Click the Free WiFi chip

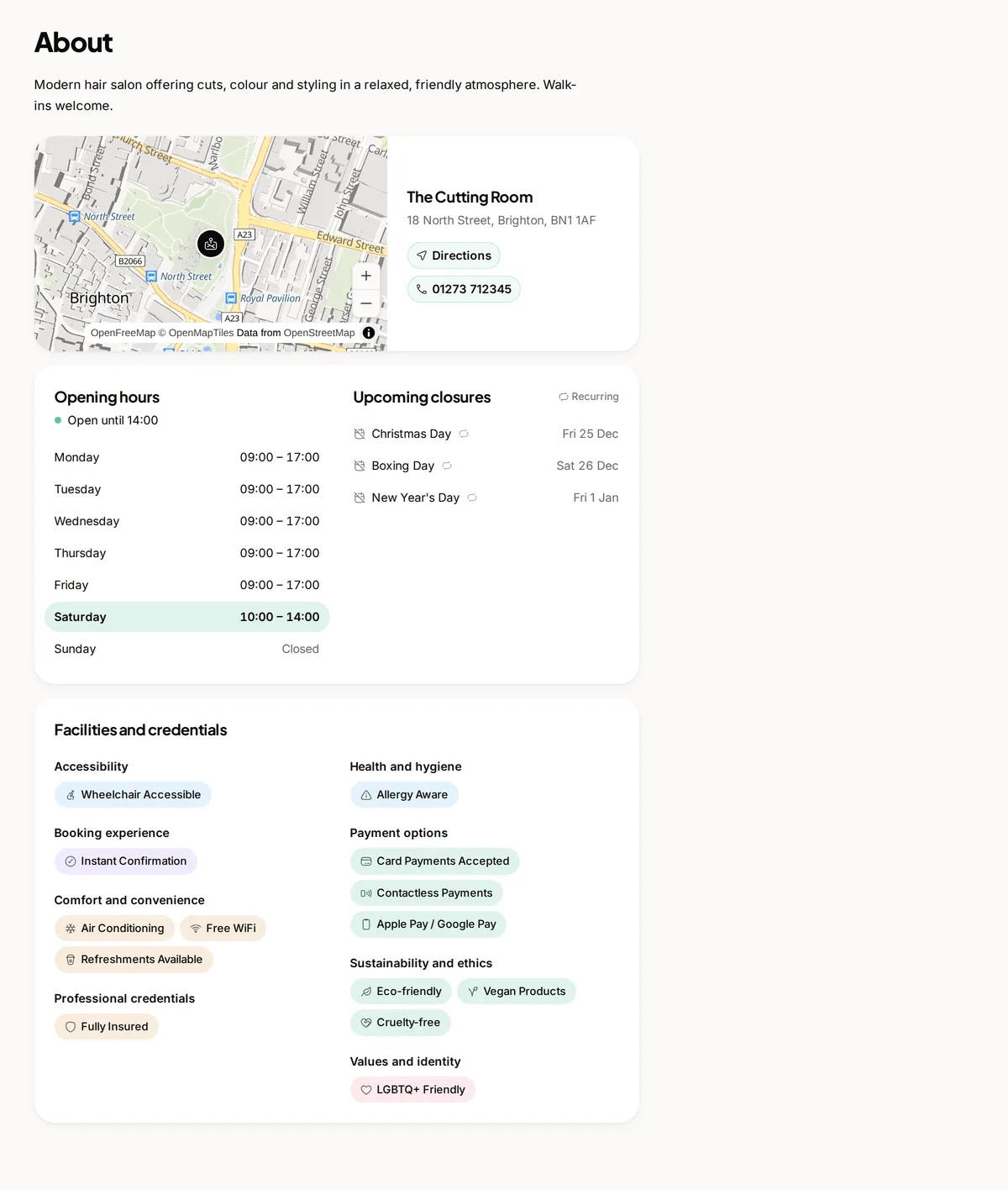coord(223,929)
